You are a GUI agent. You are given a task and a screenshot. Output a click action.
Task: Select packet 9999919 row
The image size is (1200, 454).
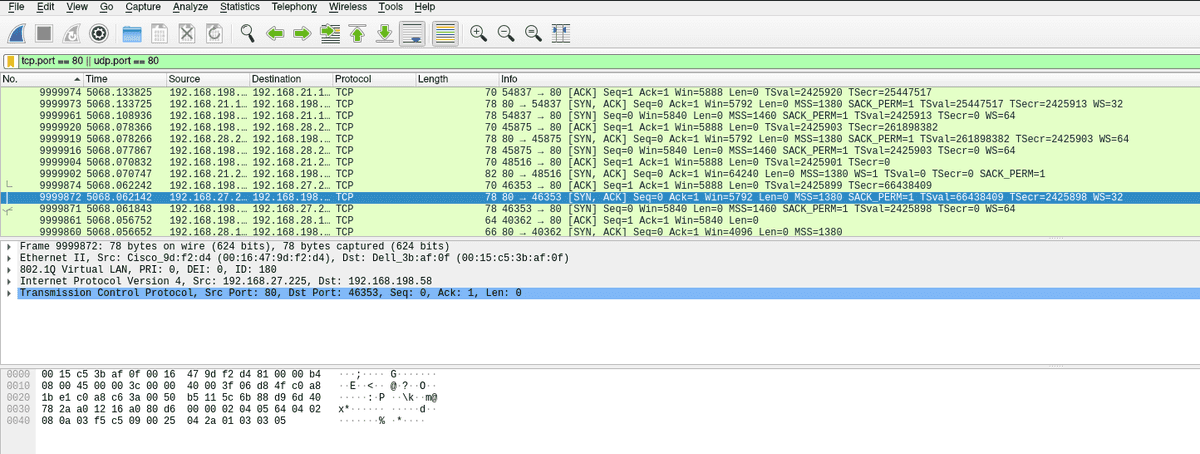[x=600, y=139]
